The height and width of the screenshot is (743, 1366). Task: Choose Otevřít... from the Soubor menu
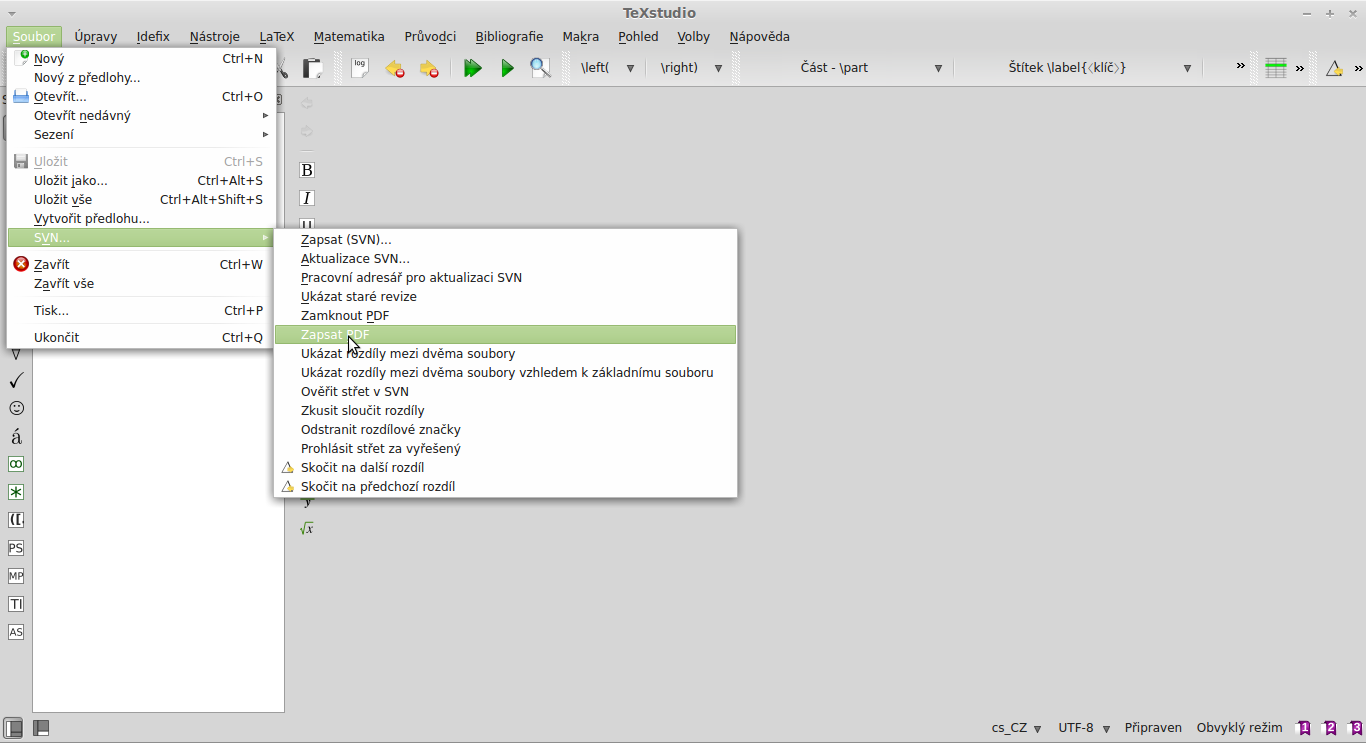[140, 96]
